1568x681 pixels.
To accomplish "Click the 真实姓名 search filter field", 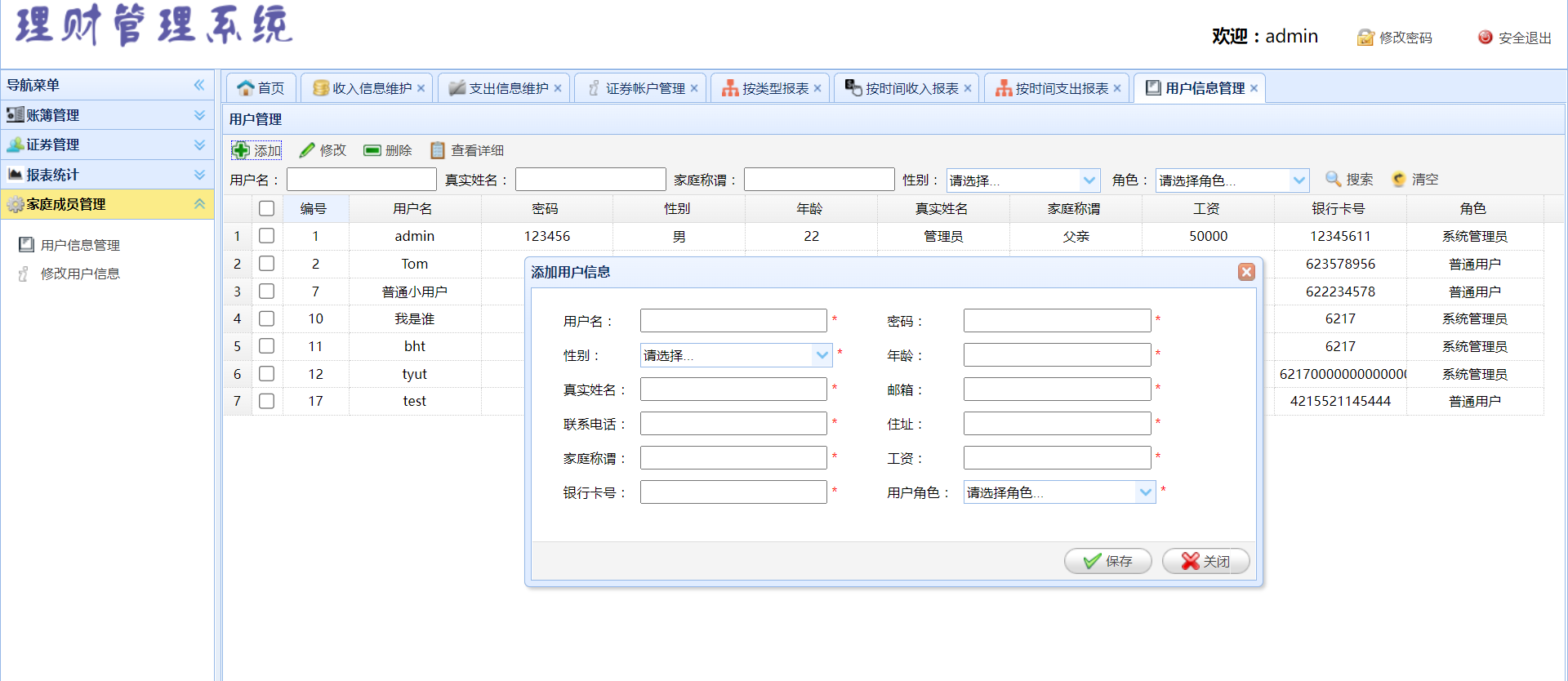I will (x=590, y=180).
